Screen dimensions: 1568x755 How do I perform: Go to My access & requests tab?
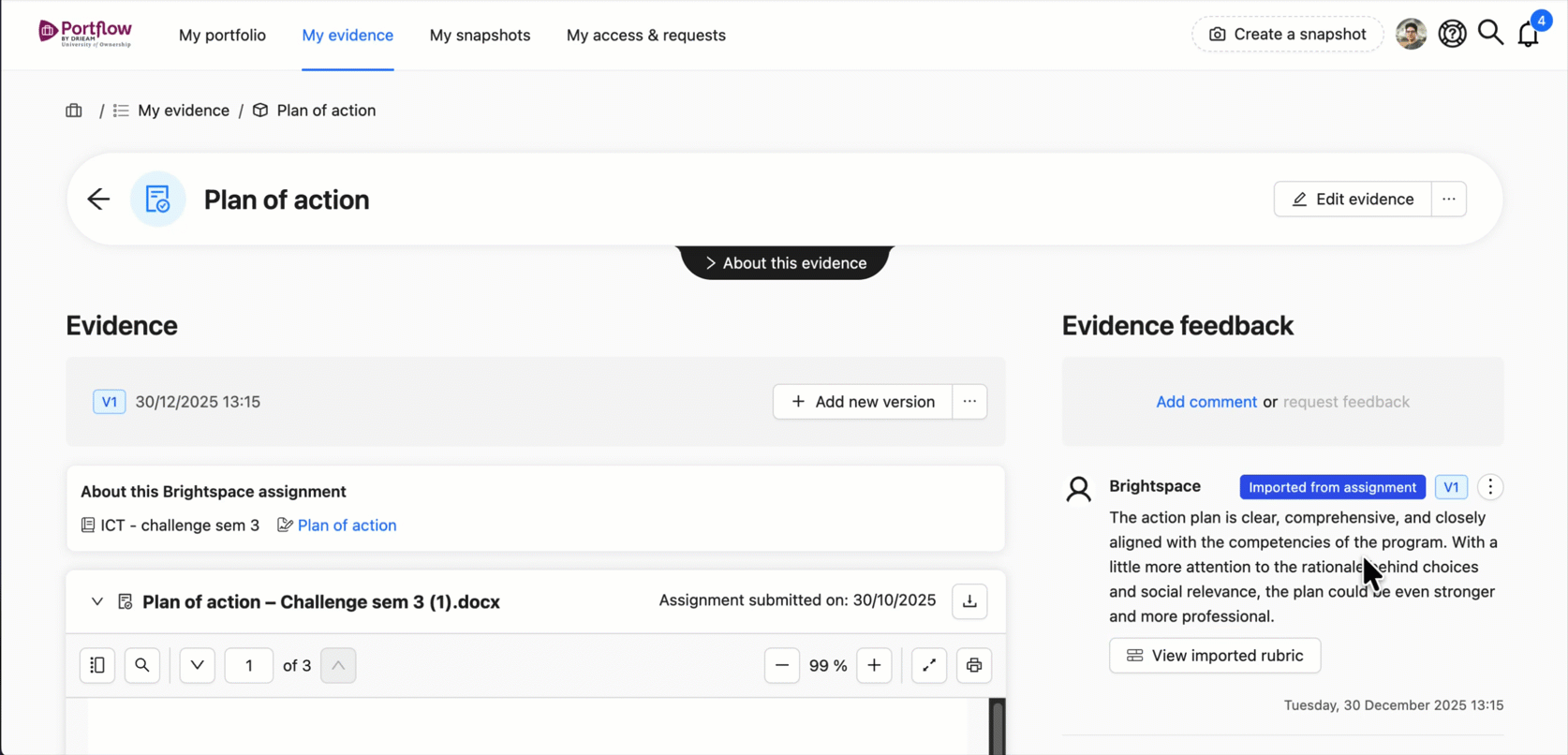click(x=646, y=36)
